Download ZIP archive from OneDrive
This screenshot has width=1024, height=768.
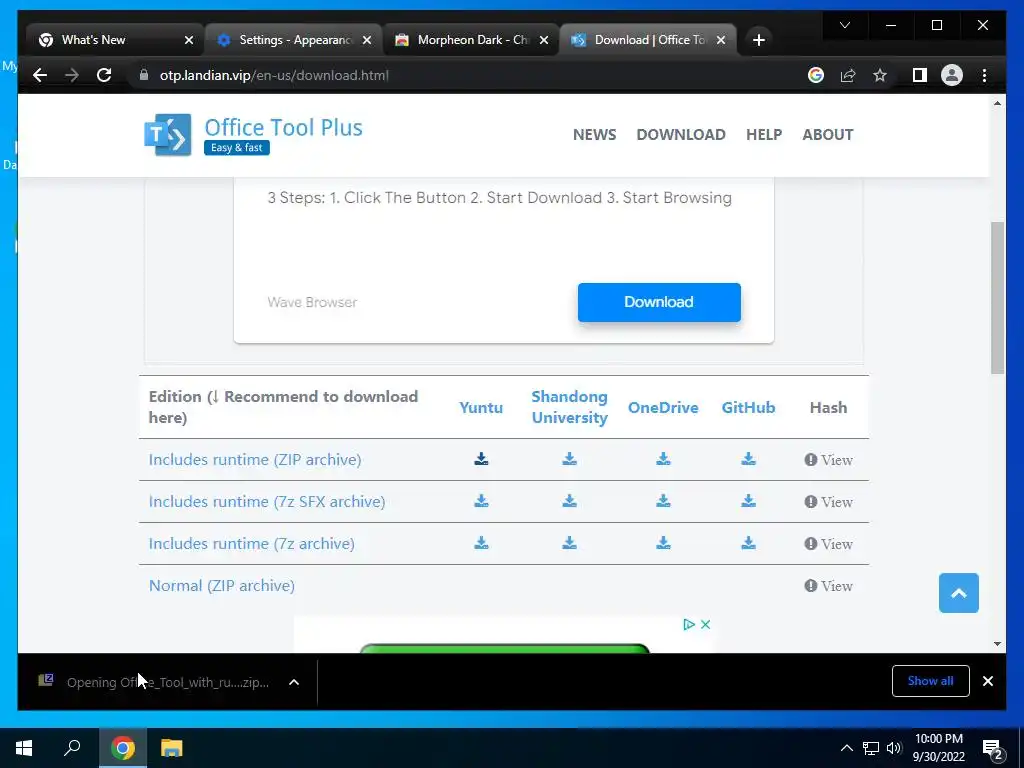[x=664, y=459]
